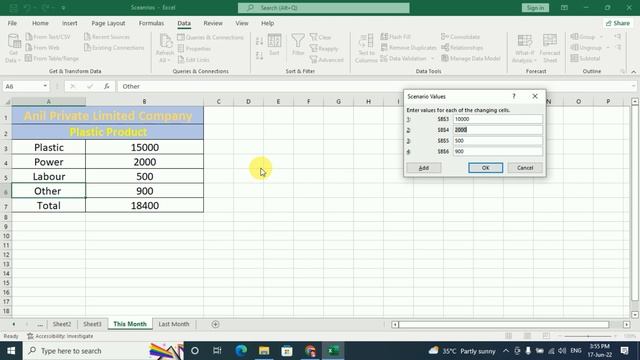Image resolution: width=640 pixels, height=360 pixels.
Task: Switch to the Insert tab
Action: (70, 23)
